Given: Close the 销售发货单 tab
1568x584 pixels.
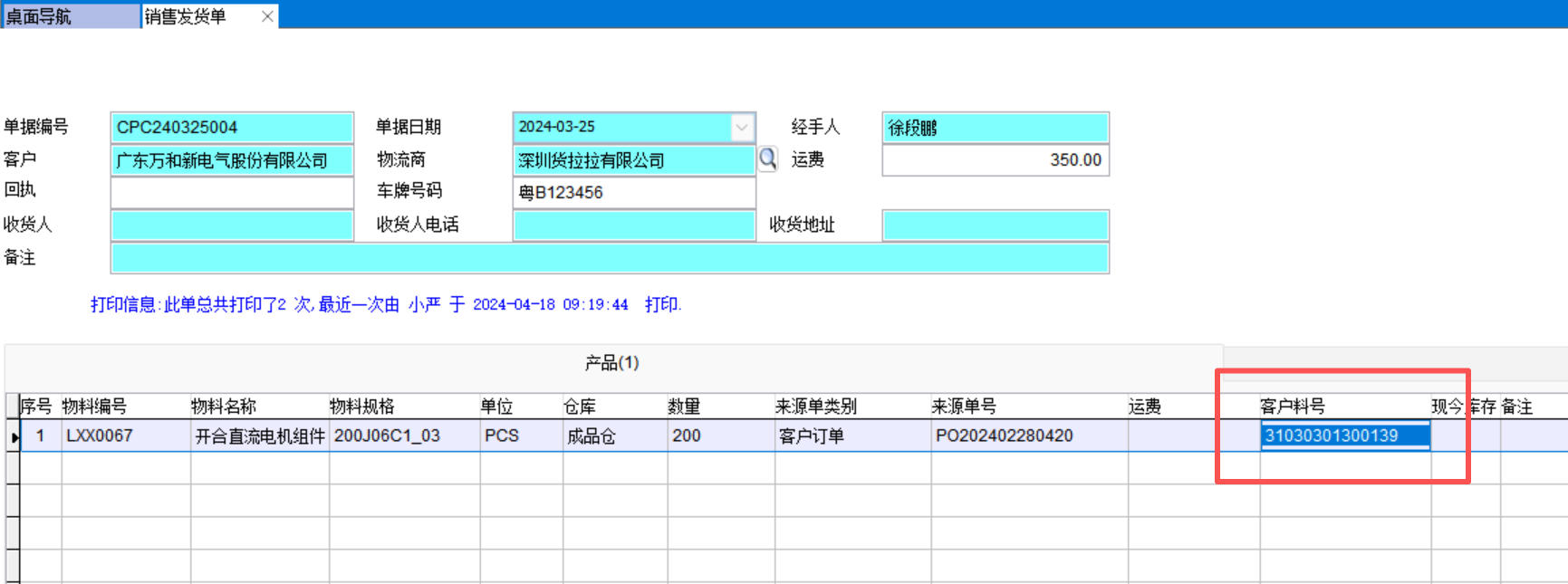Looking at the screenshot, I should click(x=267, y=16).
